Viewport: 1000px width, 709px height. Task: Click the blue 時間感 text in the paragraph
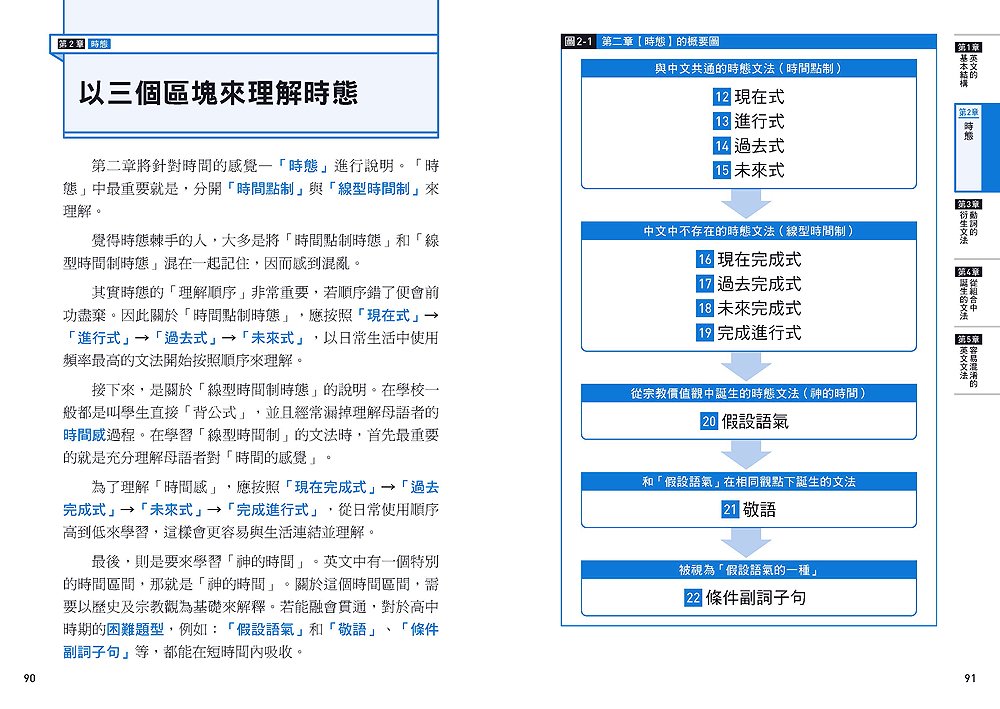(x=85, y=435)
